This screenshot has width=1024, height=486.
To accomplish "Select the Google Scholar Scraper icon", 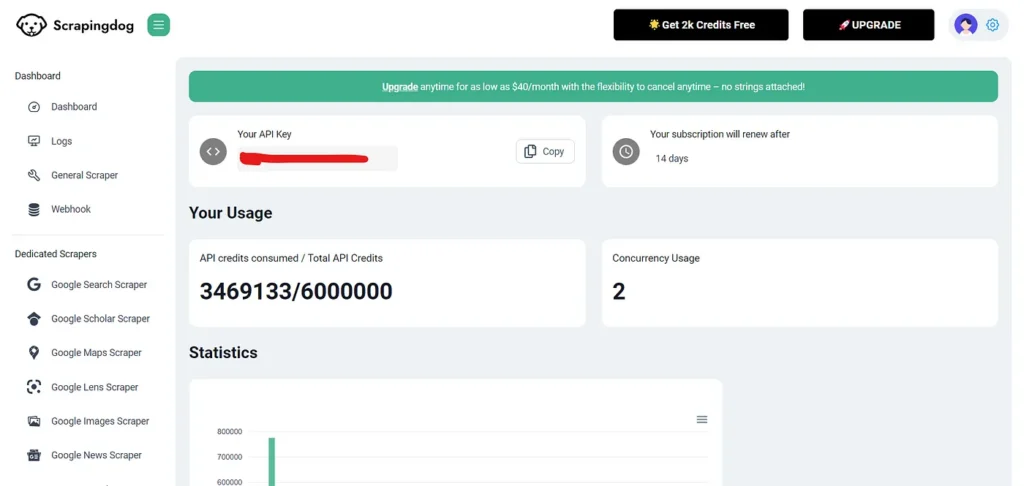I will point(34,319).
